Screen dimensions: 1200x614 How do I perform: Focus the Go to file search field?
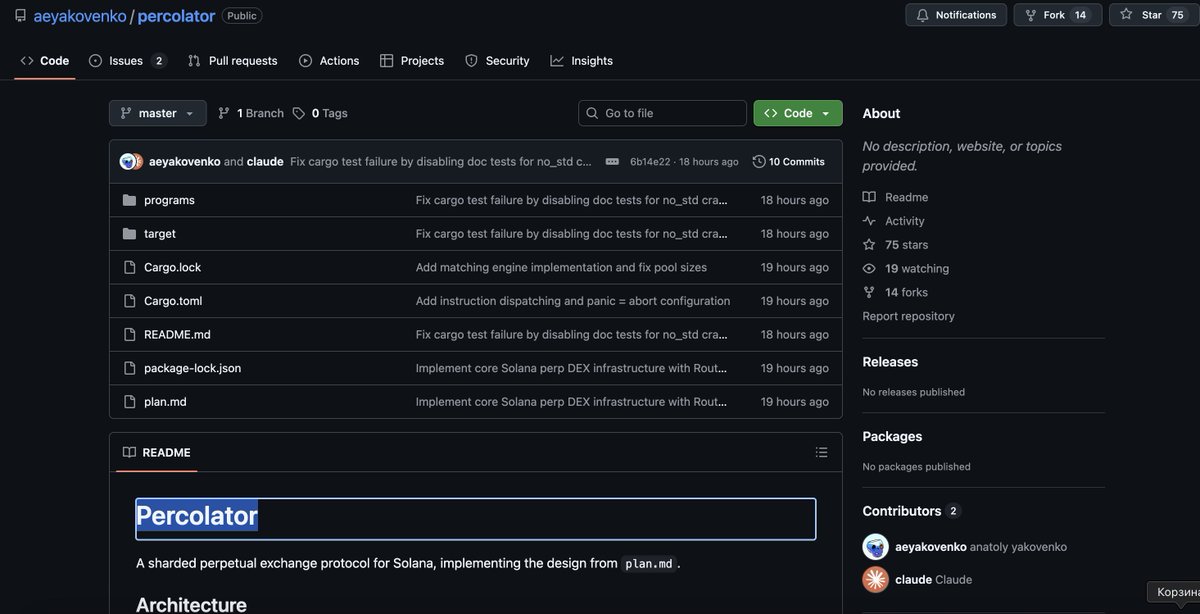coord(662,113)
